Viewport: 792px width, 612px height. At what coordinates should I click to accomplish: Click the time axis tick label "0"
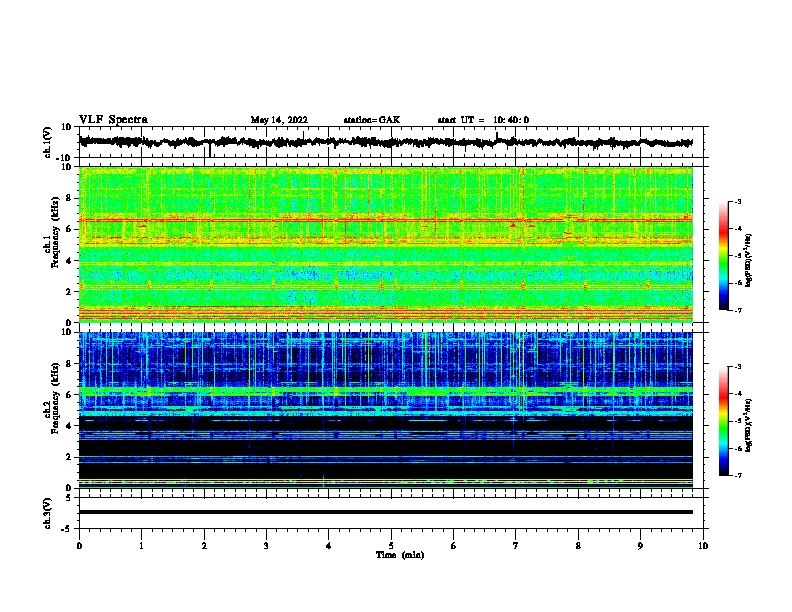(79, 546)
